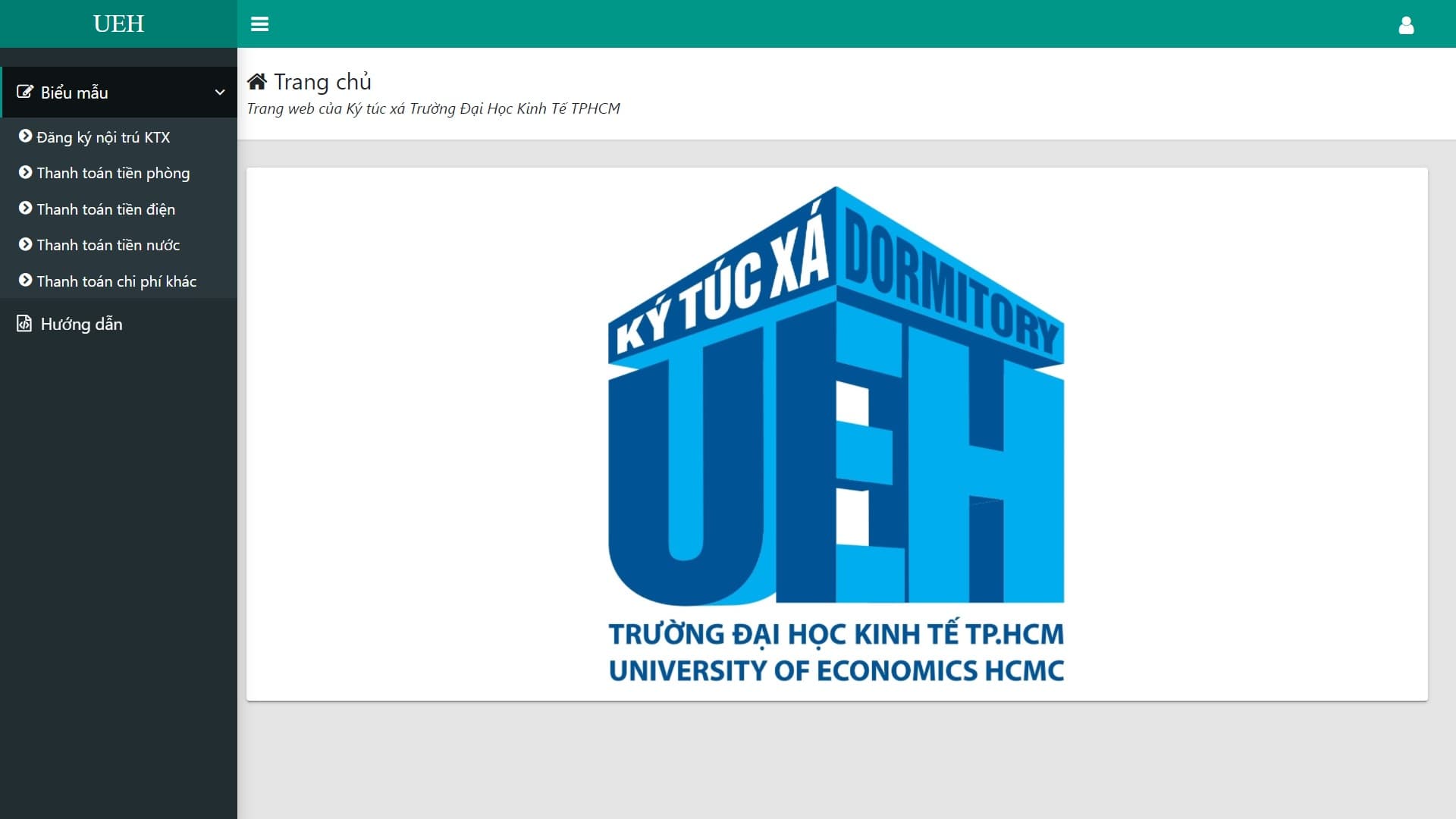Click the home icon beside Trang chủ
This screenshot has height=819, width=1456.
pos(257,81)
